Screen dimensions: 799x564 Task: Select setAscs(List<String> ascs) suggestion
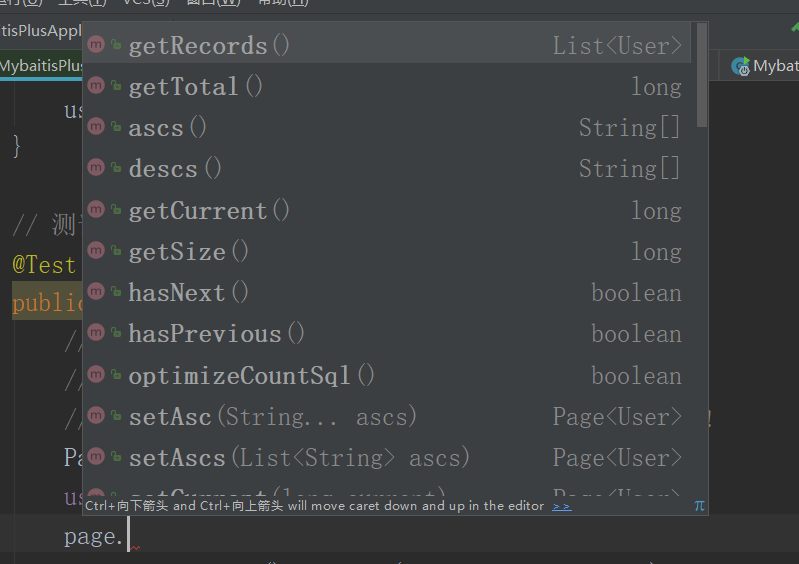tap(387, 458)
